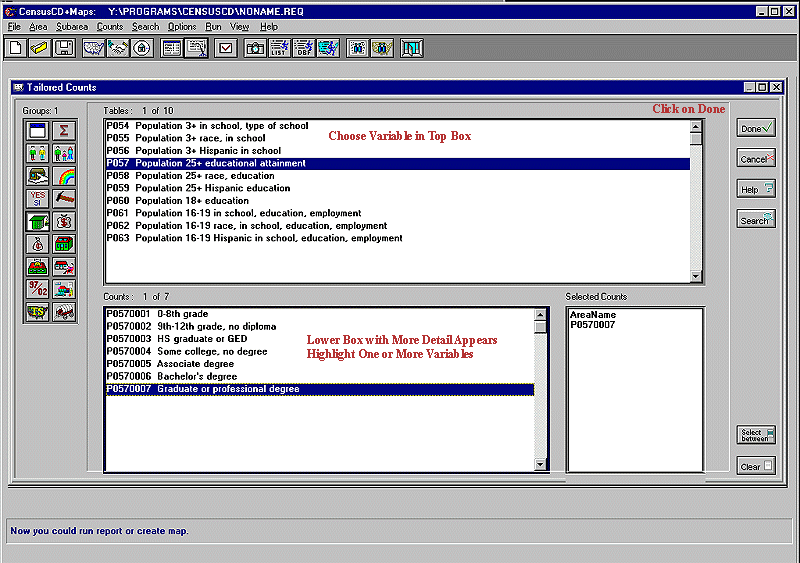This screenshot has width=800, height=563.
Task: Click the camera icon in toolbar
Action: [x=255, y=48]
